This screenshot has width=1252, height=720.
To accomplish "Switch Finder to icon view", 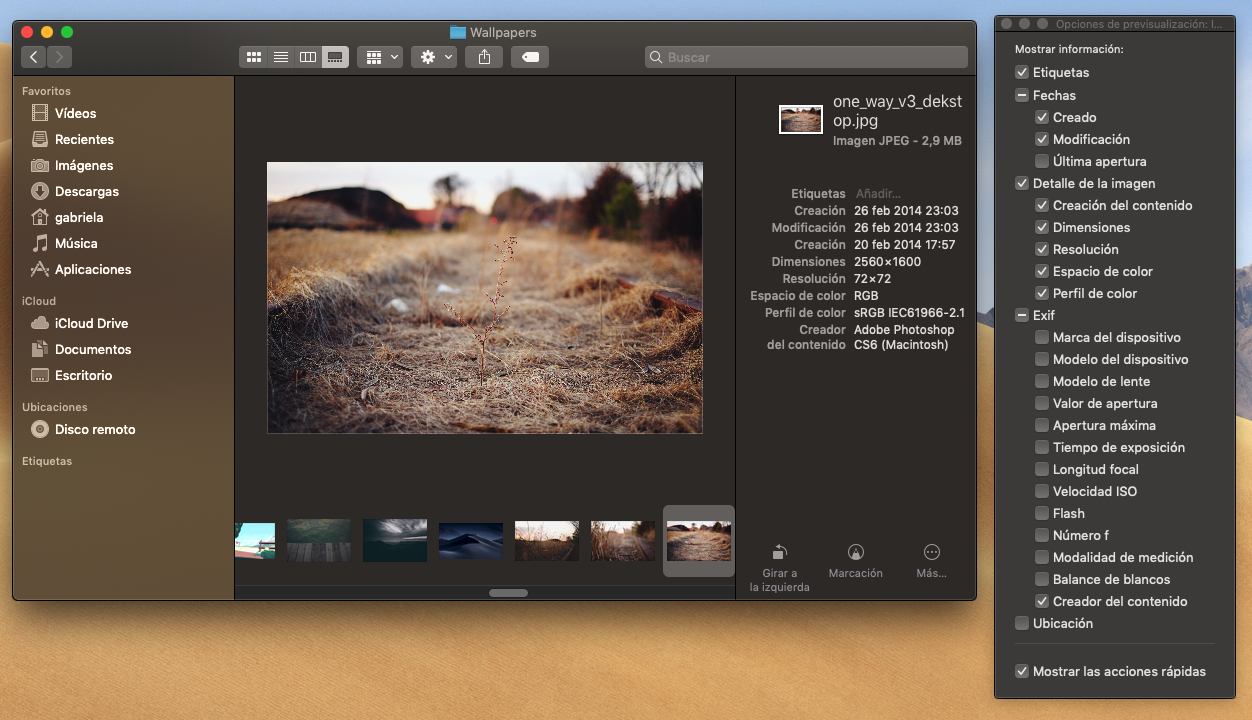I will coord(253,57).
